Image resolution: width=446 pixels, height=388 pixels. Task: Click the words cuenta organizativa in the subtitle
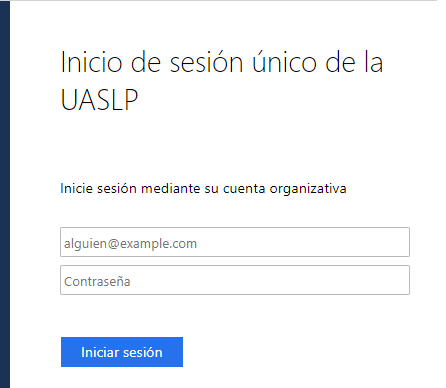tap(285, 189)
